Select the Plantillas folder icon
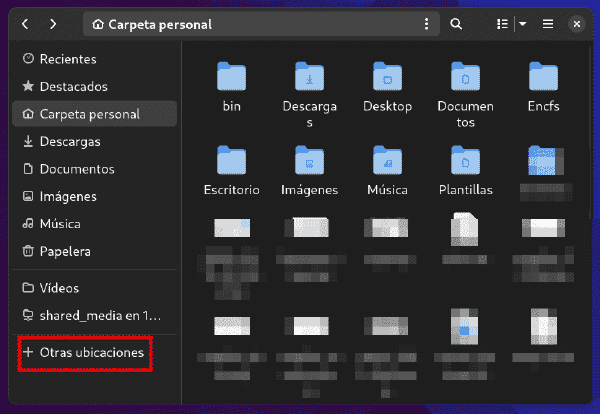This screenshot has height=414, width=600. [465, 160]
